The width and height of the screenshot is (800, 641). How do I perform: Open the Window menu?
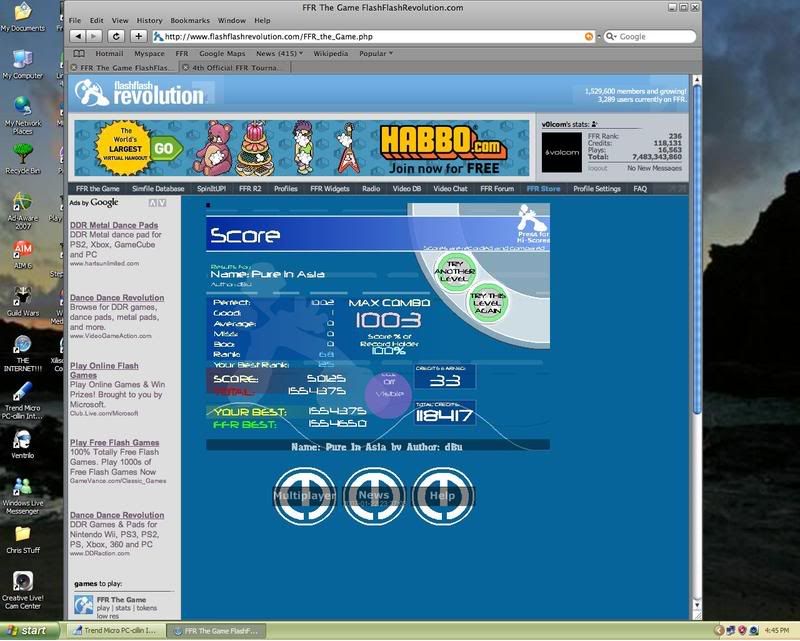232,20
